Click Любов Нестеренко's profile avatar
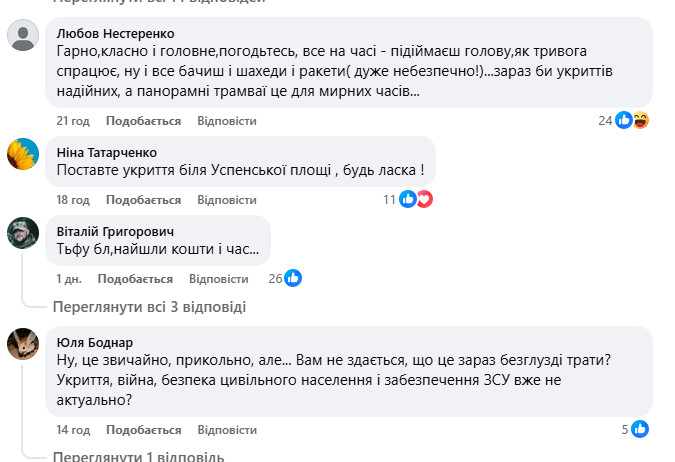 pos(23,36)
